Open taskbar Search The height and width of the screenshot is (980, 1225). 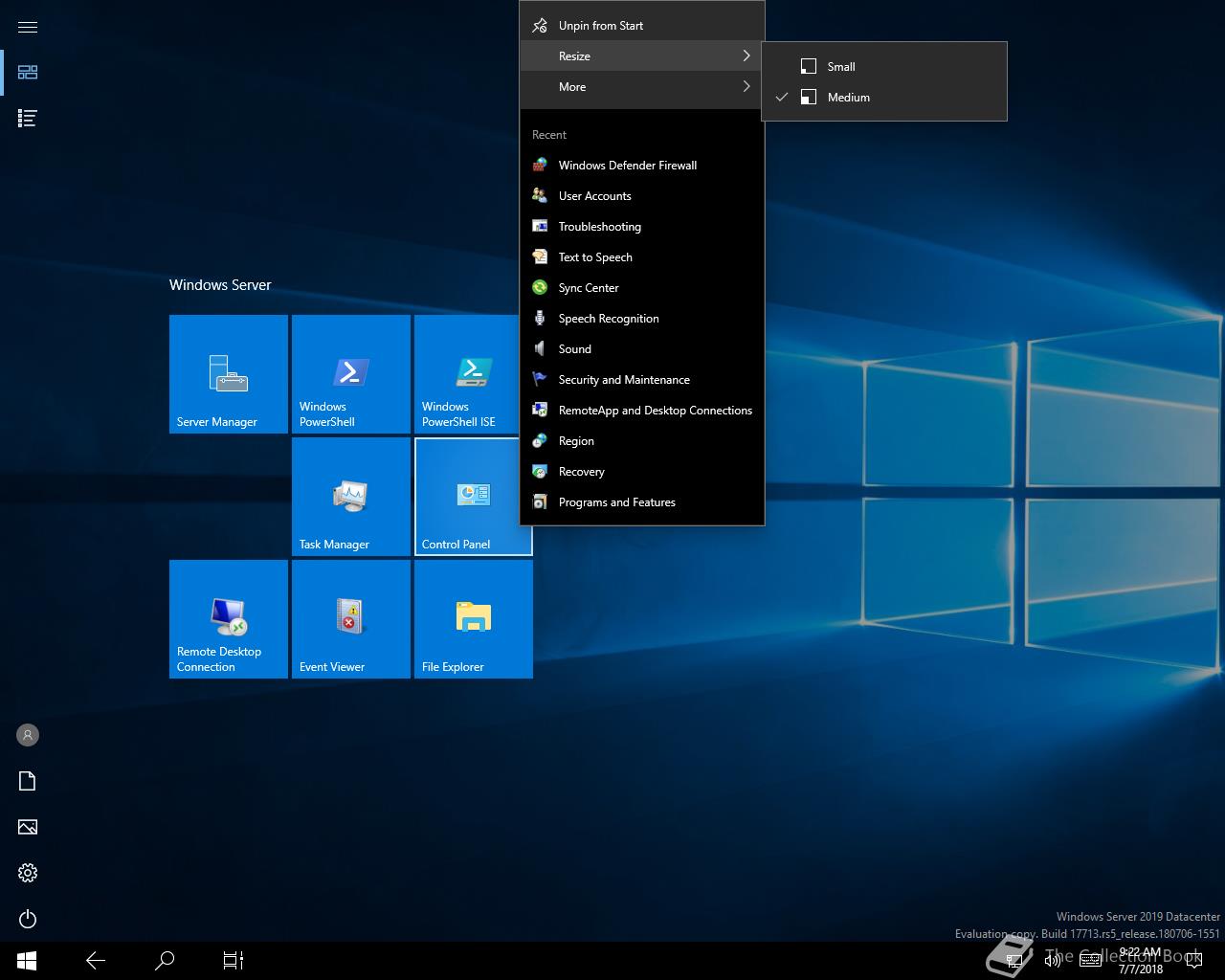[165, 960]
